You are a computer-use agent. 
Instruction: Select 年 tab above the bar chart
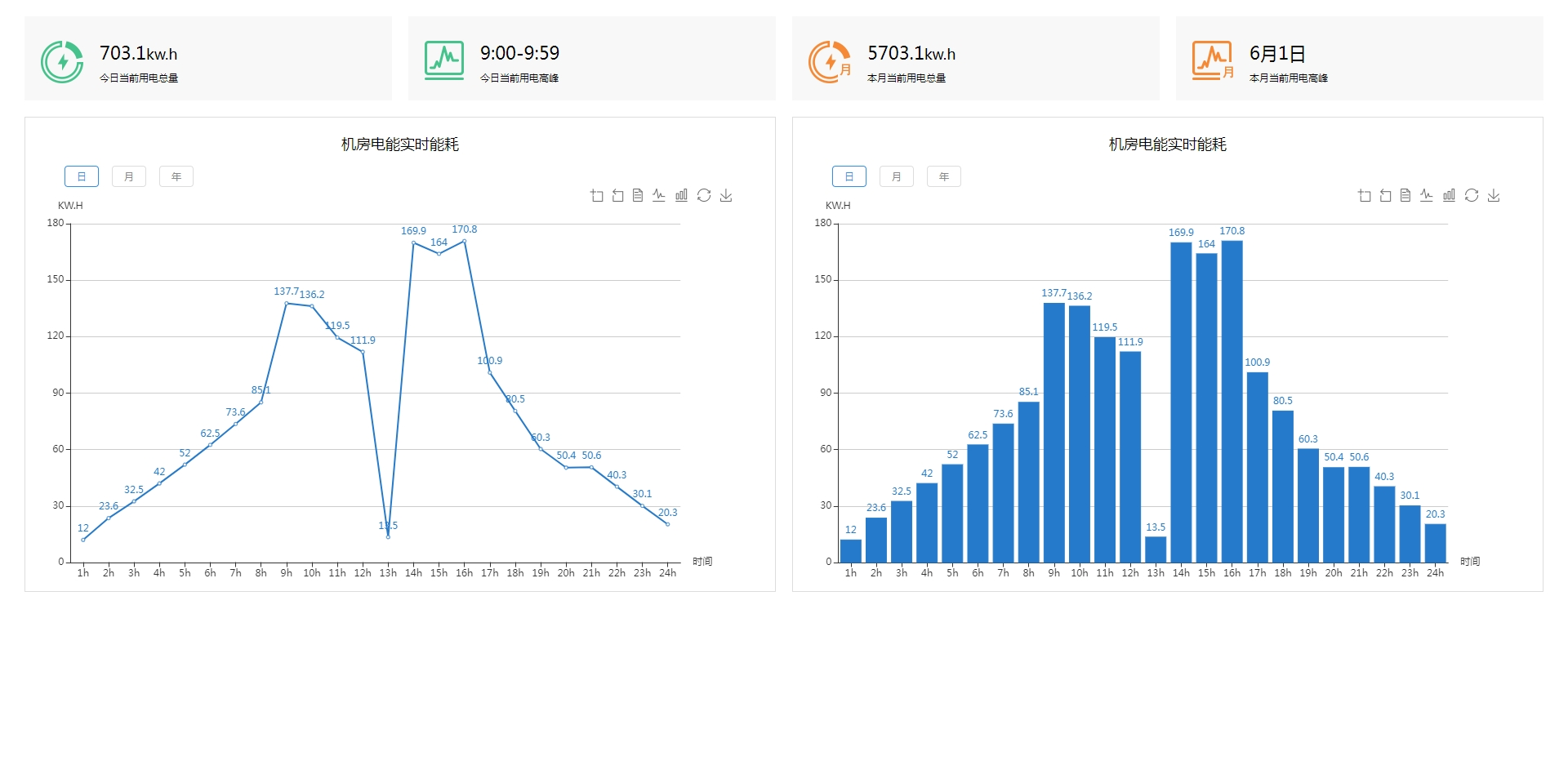(944, 176)
